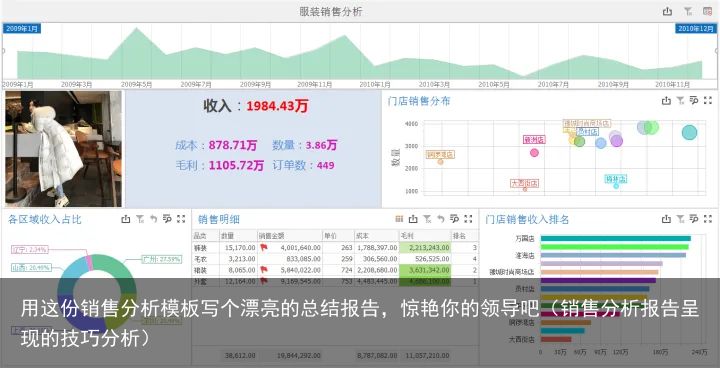Click the 2009年1月 range start handle
This screenshot has height=368, width=720.
[22, 28]
